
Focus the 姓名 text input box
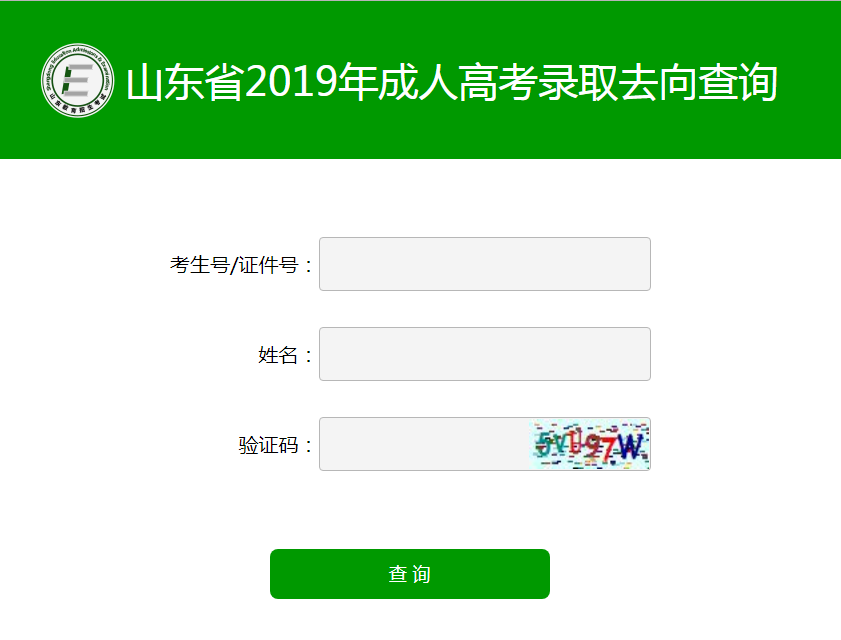point(484,354)
